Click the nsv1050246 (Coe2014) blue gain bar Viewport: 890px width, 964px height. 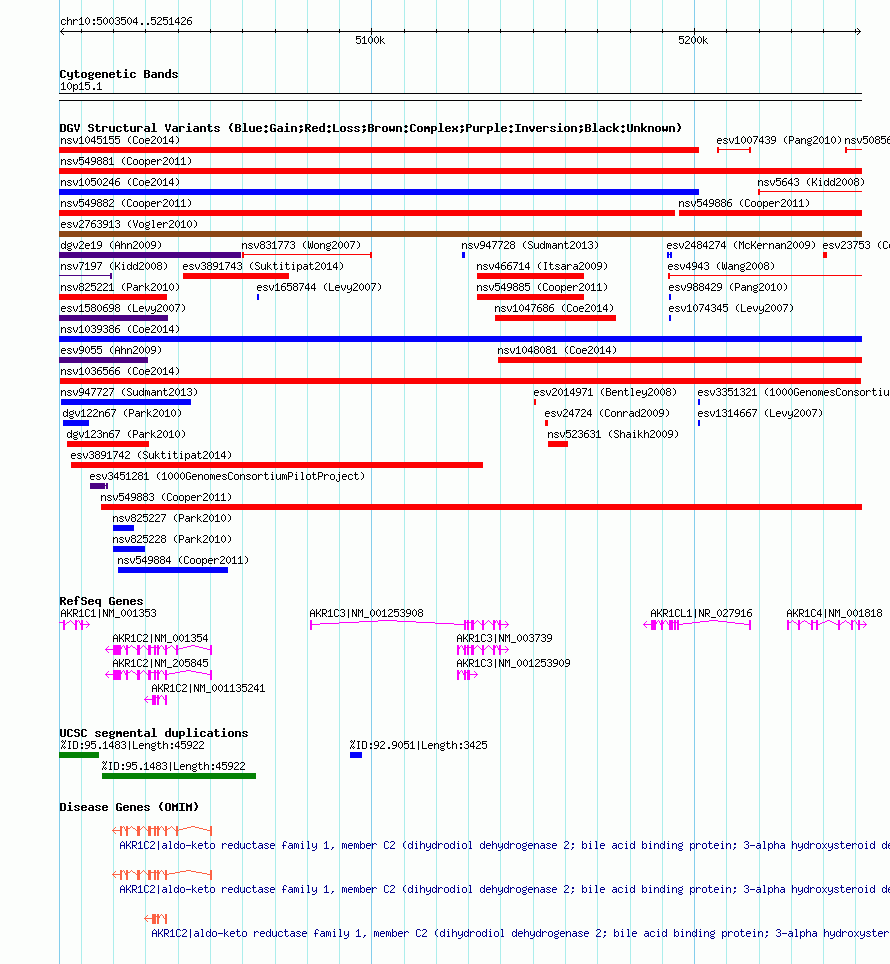coord(379,192)
